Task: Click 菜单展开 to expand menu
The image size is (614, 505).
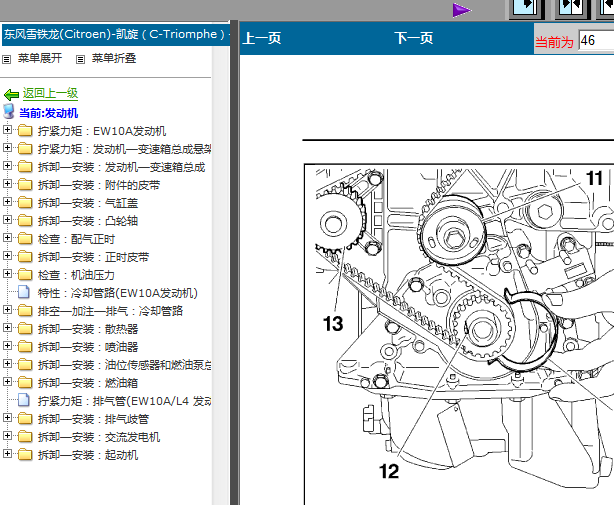Action: 40,58
